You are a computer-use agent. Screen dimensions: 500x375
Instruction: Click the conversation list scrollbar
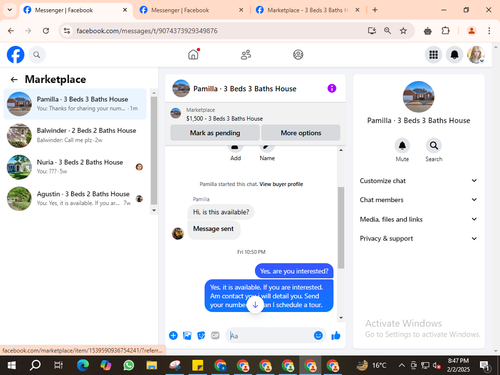(x=154, y=150)
